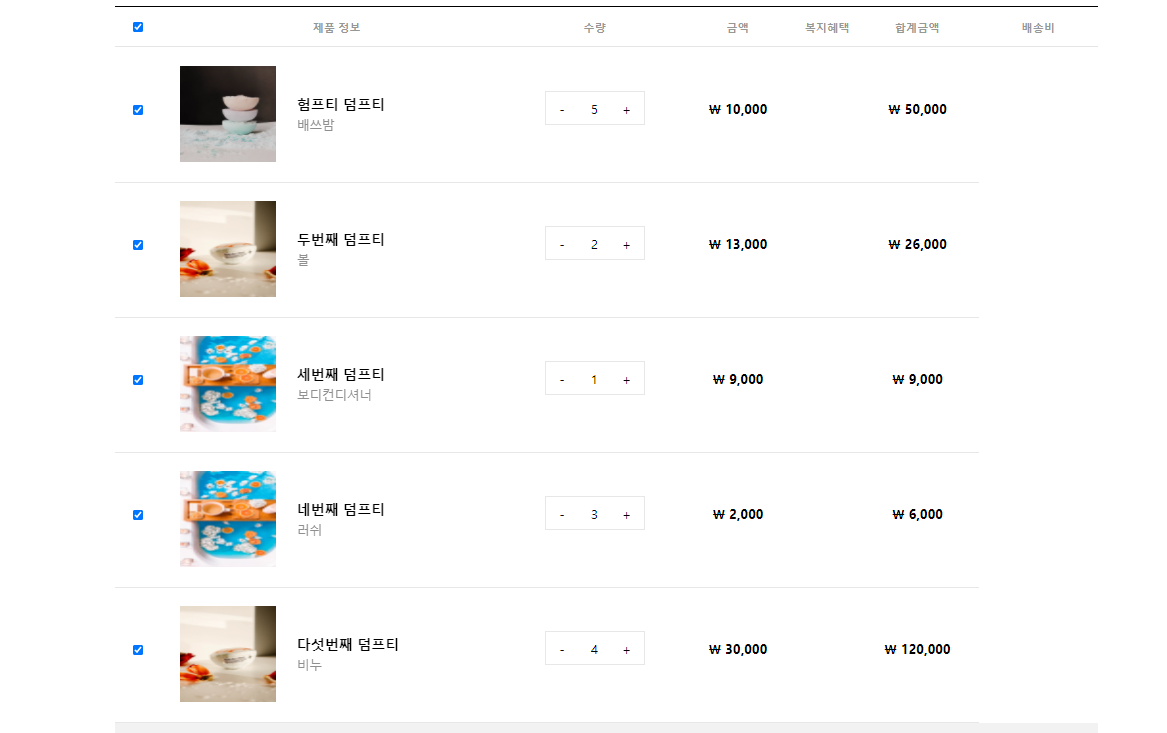Increase quantity of 네번째 덤프티
Screen dimensions: 1167x733
click(627, 514)
